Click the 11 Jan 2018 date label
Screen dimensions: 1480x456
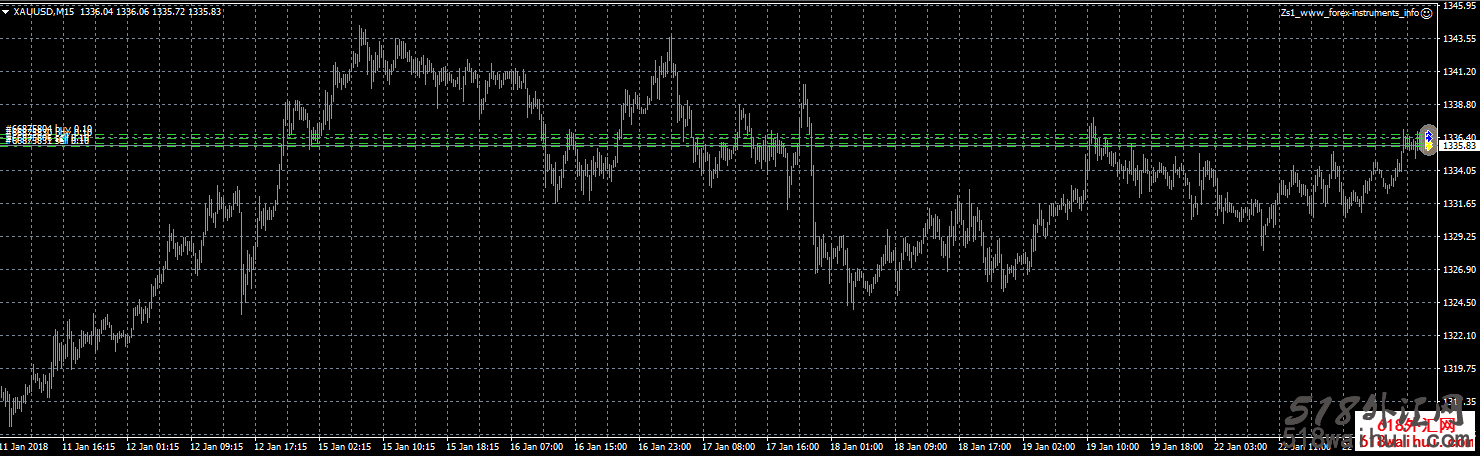coord(25,446)
